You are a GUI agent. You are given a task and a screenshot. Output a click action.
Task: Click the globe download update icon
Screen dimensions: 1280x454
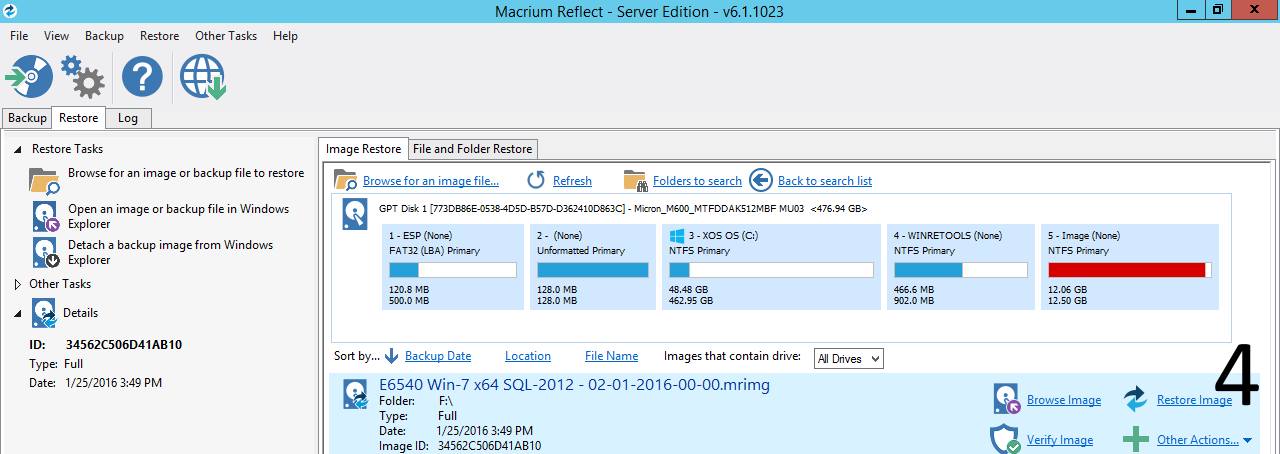coord(202,77)
